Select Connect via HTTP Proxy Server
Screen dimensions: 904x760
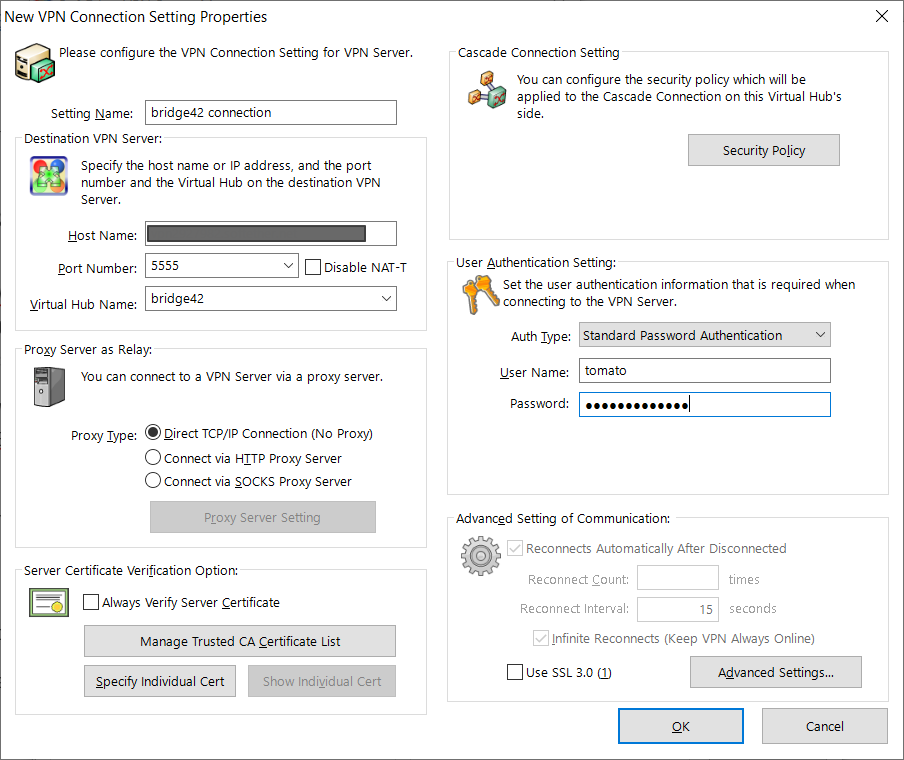click(153, 458)
